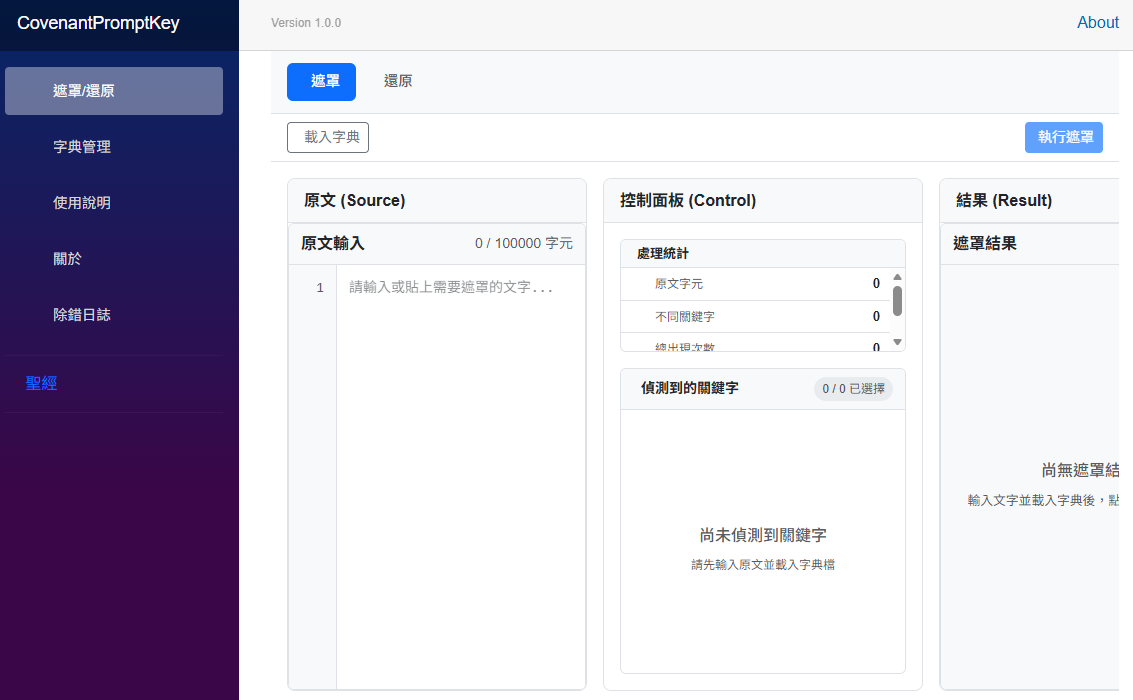Click the scroll up arrow in 處理統計
This screenshot has width=1133, height=700.
click(897, 277)
